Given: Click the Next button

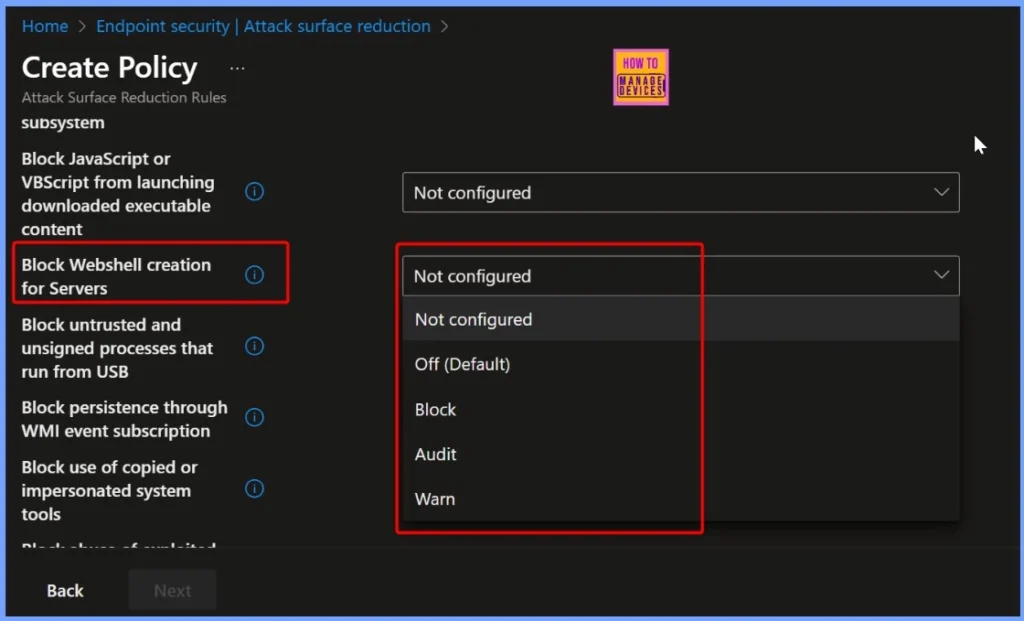Looking at the screenshot, I should (172, 591).
